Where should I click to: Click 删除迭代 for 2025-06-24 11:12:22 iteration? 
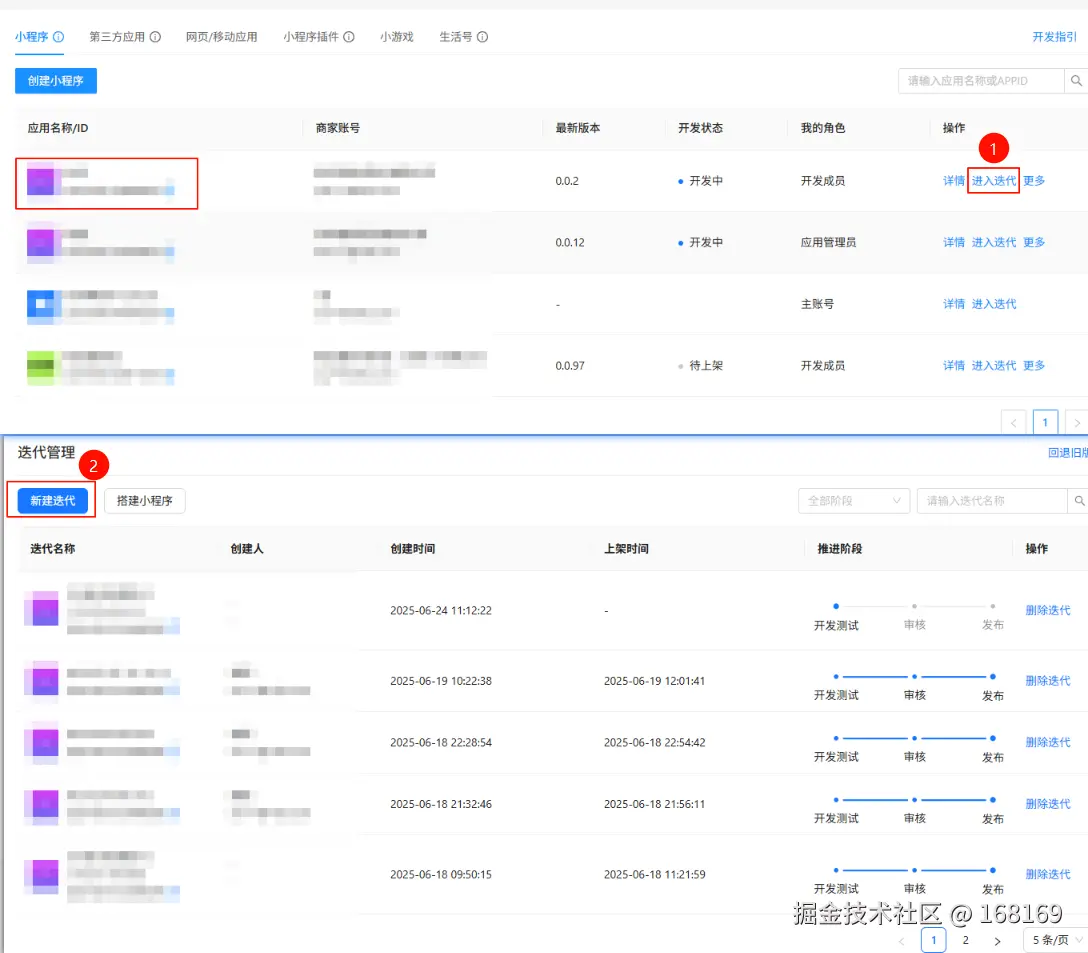coord(1048,610)
